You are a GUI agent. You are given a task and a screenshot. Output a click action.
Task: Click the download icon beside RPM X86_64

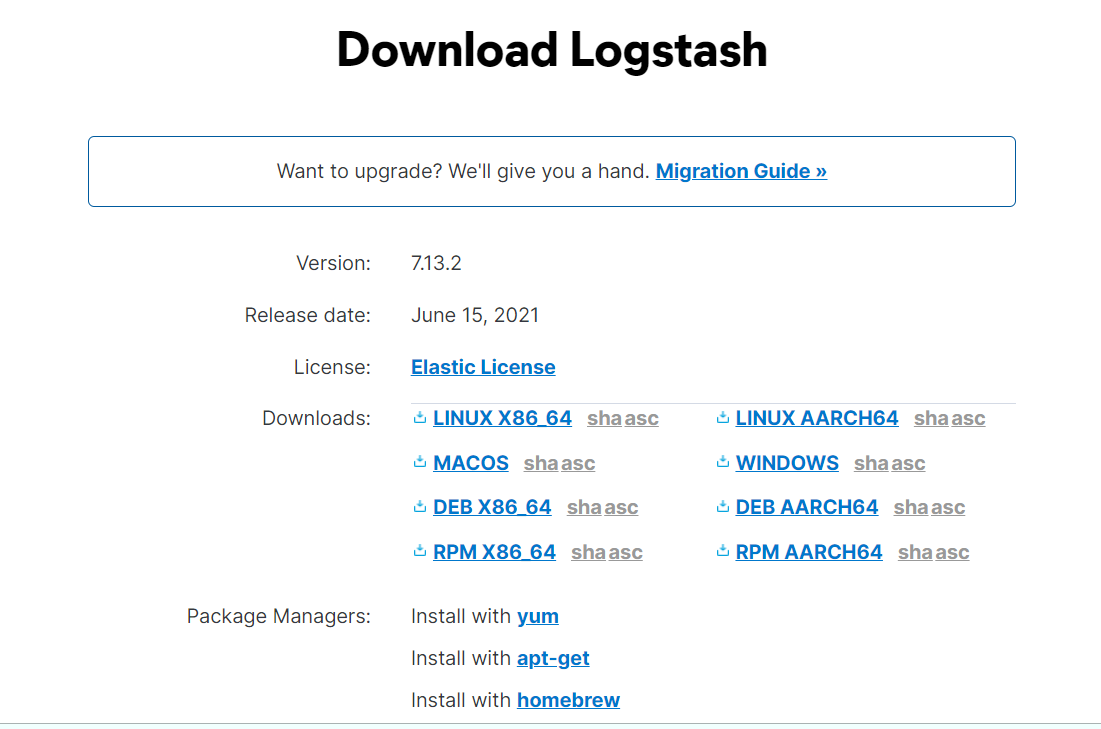tap(420, 551)
